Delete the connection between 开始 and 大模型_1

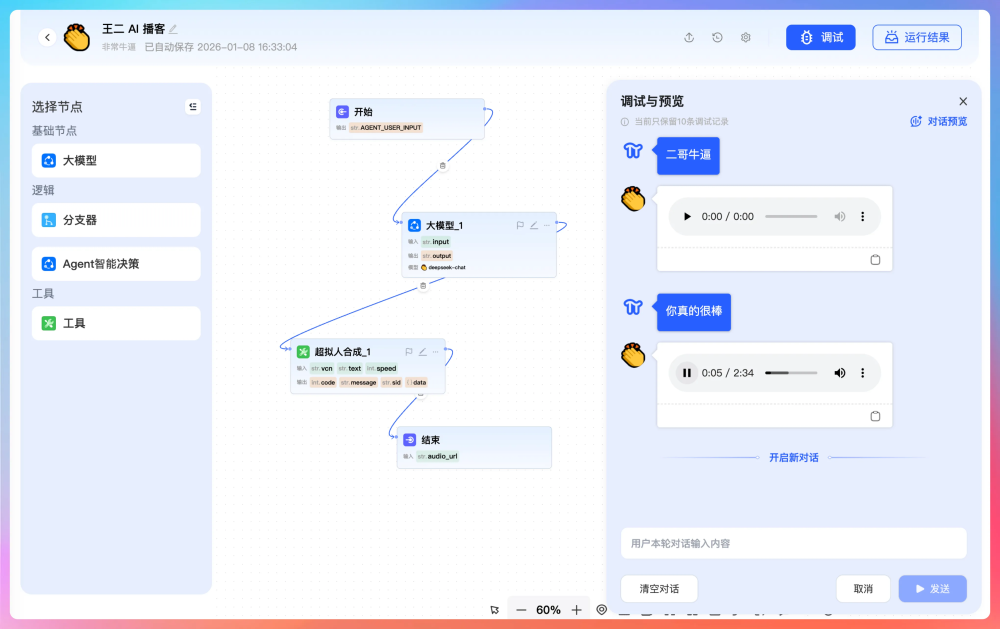coord(443,166)
